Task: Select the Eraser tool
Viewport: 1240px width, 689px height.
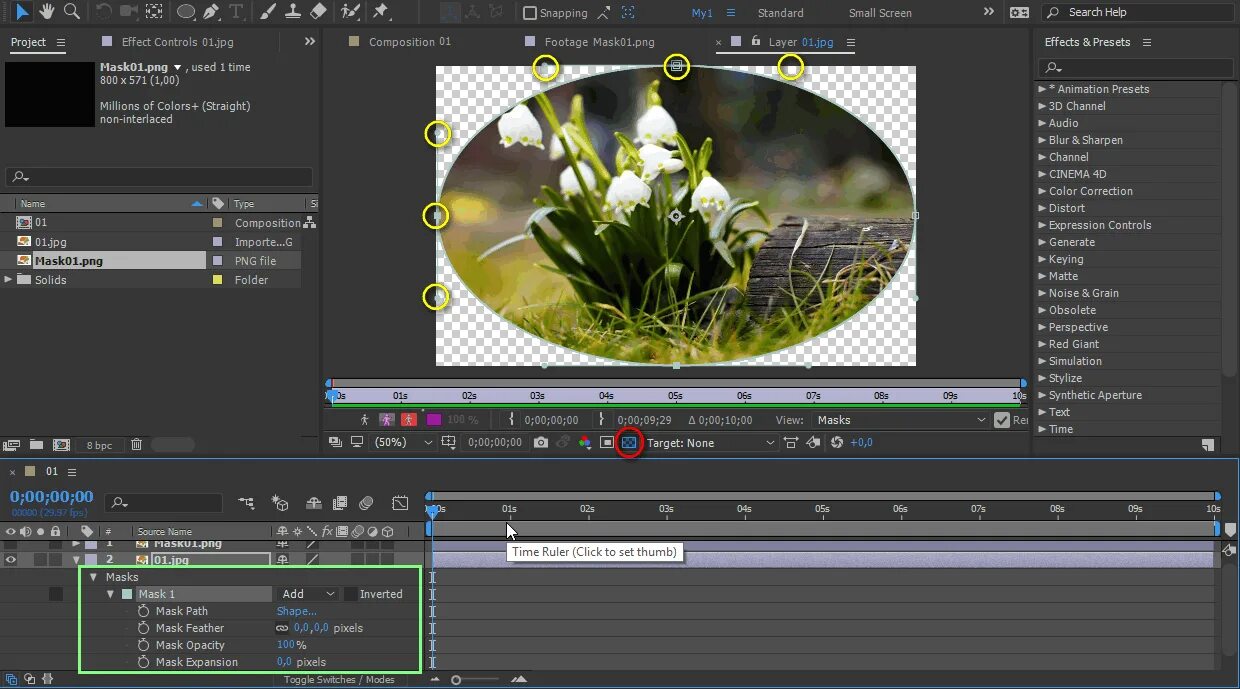Action: click(x=318, y=12)
